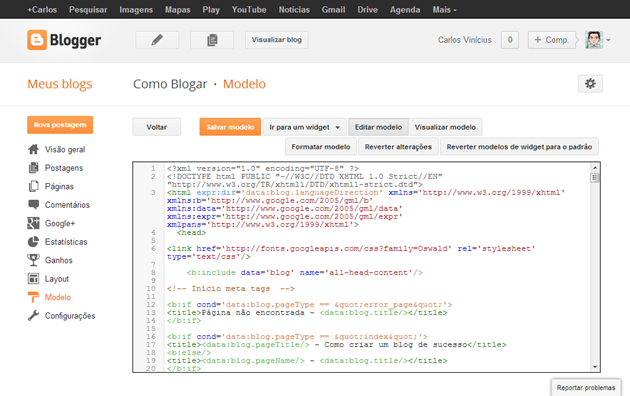Open Postagens in sidebar

point(64,168)
